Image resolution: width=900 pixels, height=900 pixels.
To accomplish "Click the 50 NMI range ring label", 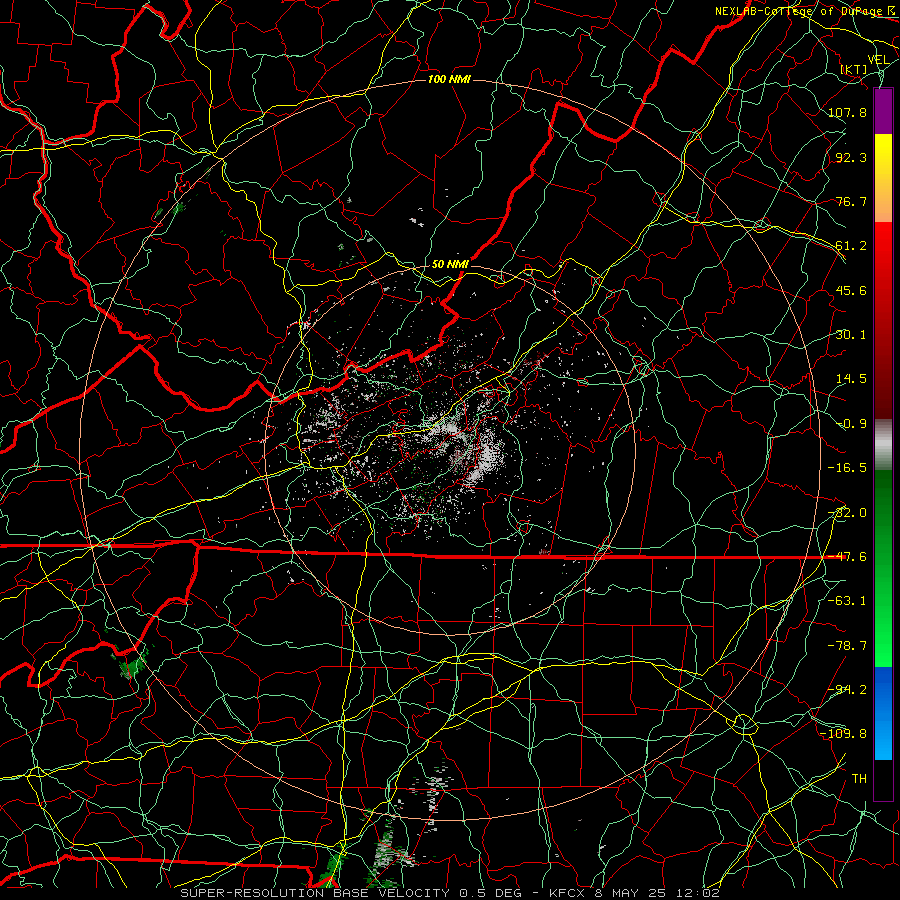I will pos(450,265).
